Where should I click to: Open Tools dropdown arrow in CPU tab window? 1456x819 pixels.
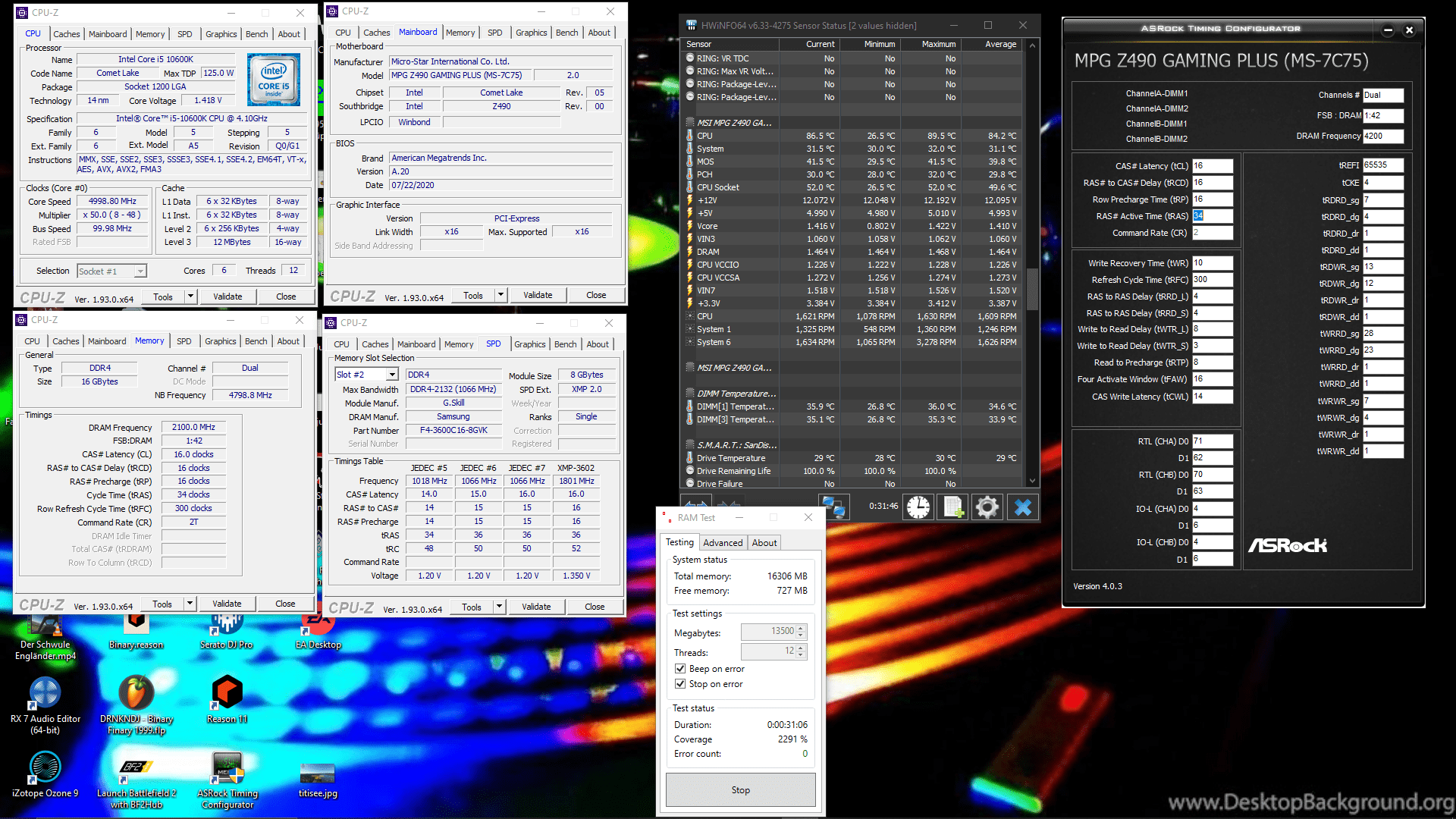(x=191, y=297)
